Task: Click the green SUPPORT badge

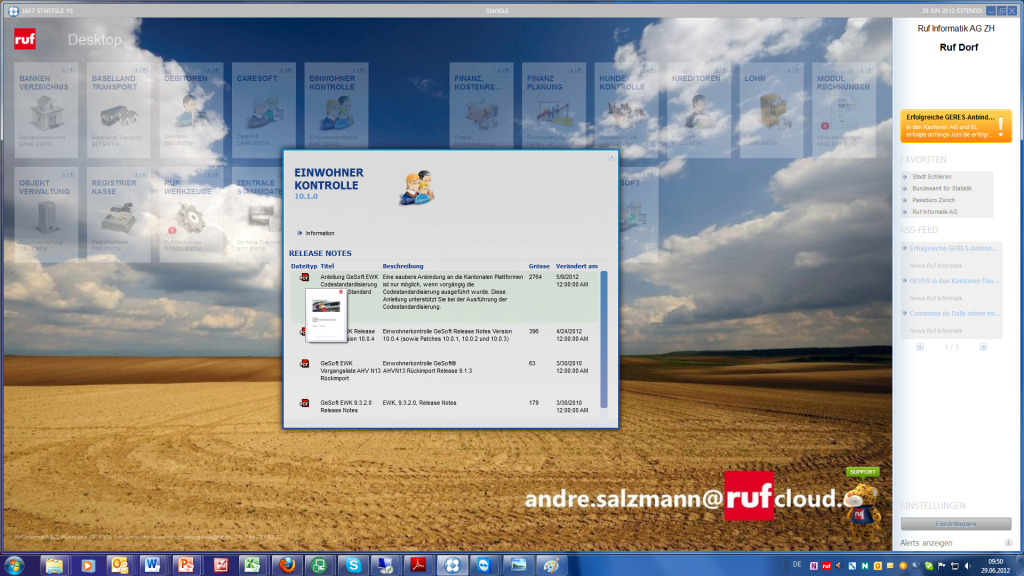Action: [862, 471]
